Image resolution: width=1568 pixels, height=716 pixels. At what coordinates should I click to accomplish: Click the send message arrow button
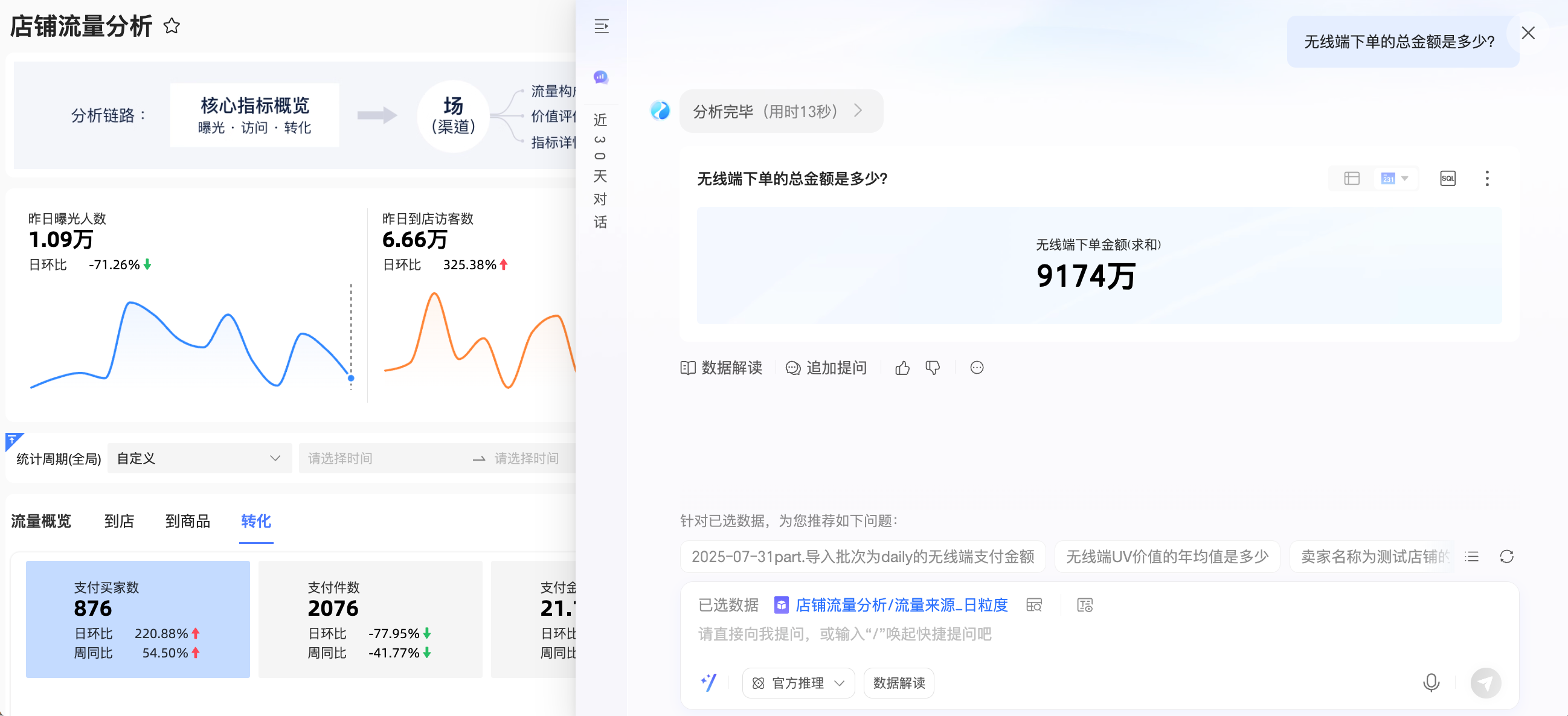tap(1485, 683)
